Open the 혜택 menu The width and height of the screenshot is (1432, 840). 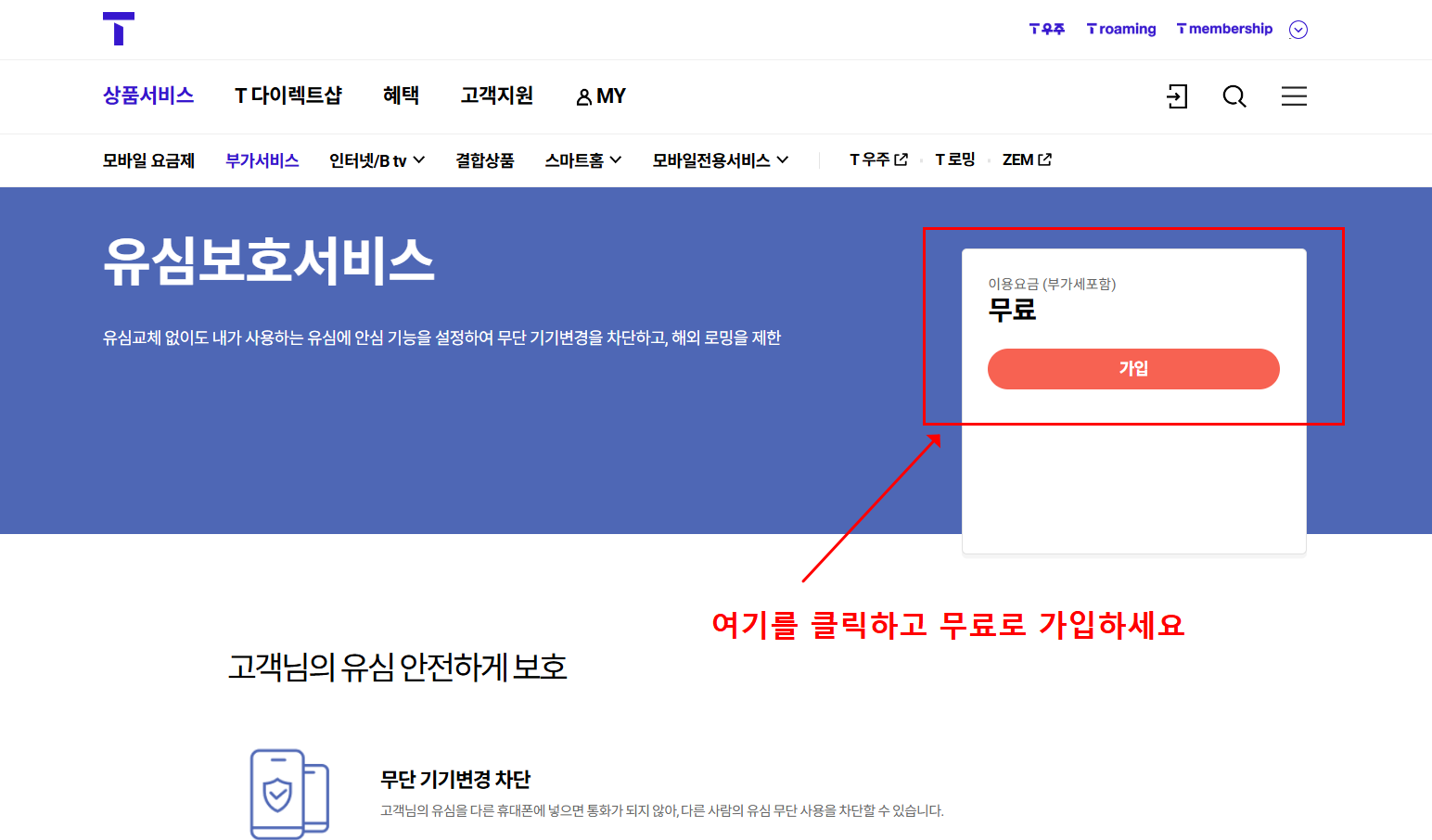click(402, 95)
